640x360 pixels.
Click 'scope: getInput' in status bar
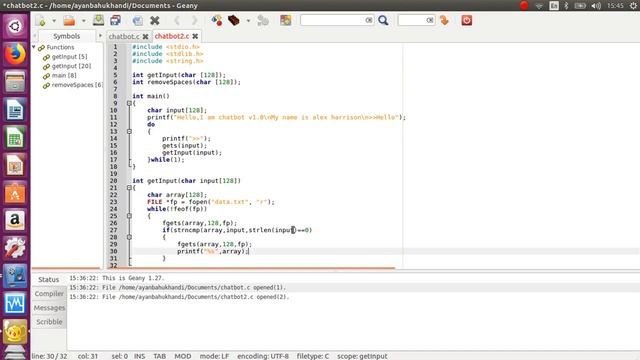pos(362,356)
